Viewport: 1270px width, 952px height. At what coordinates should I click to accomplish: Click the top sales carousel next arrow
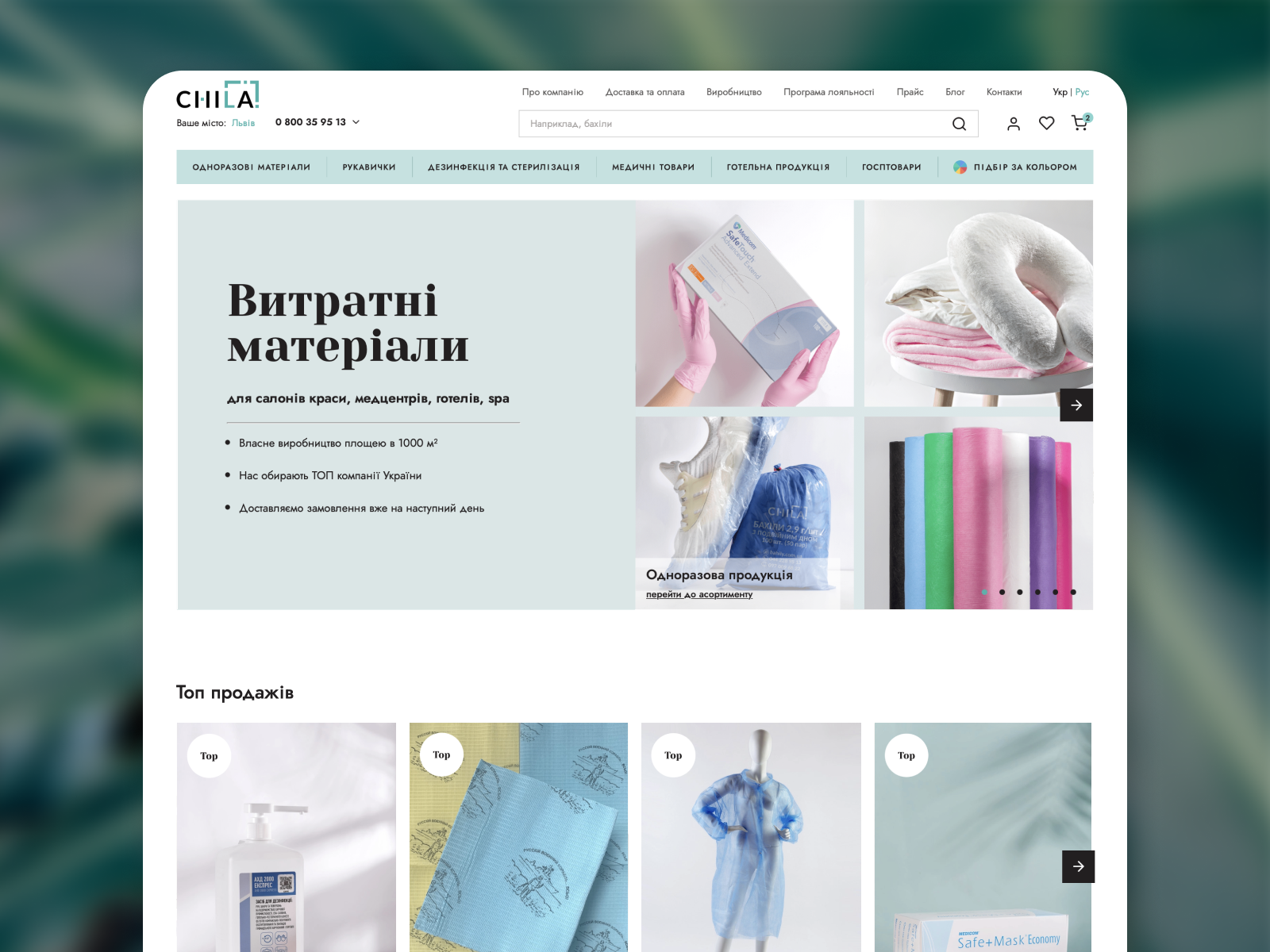point(1079,866)
